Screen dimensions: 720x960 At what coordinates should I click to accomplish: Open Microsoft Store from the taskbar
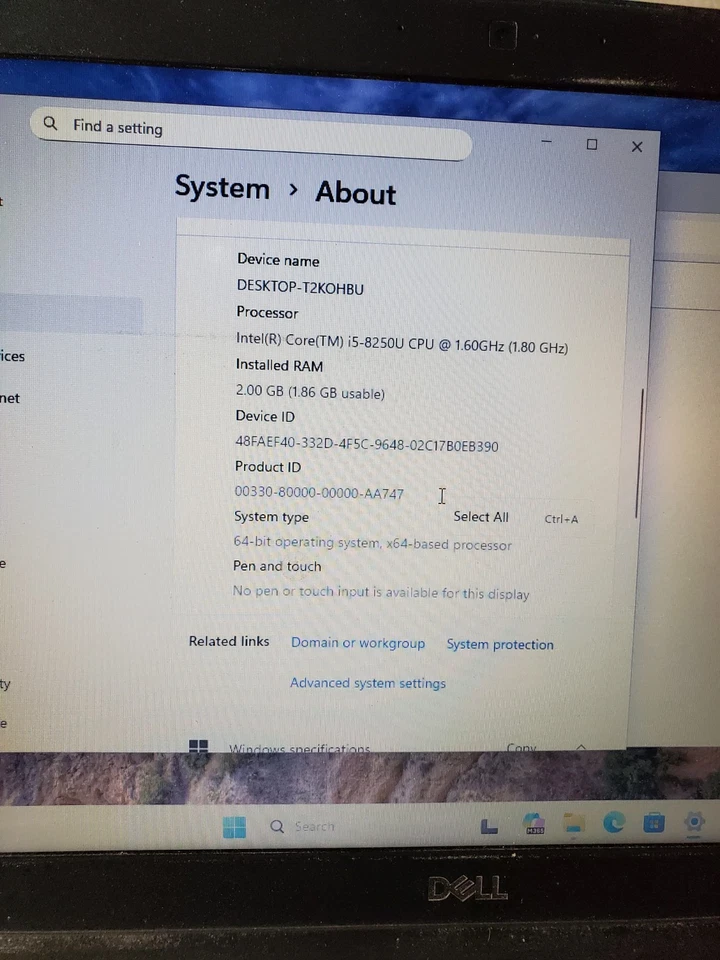(654, 822)
